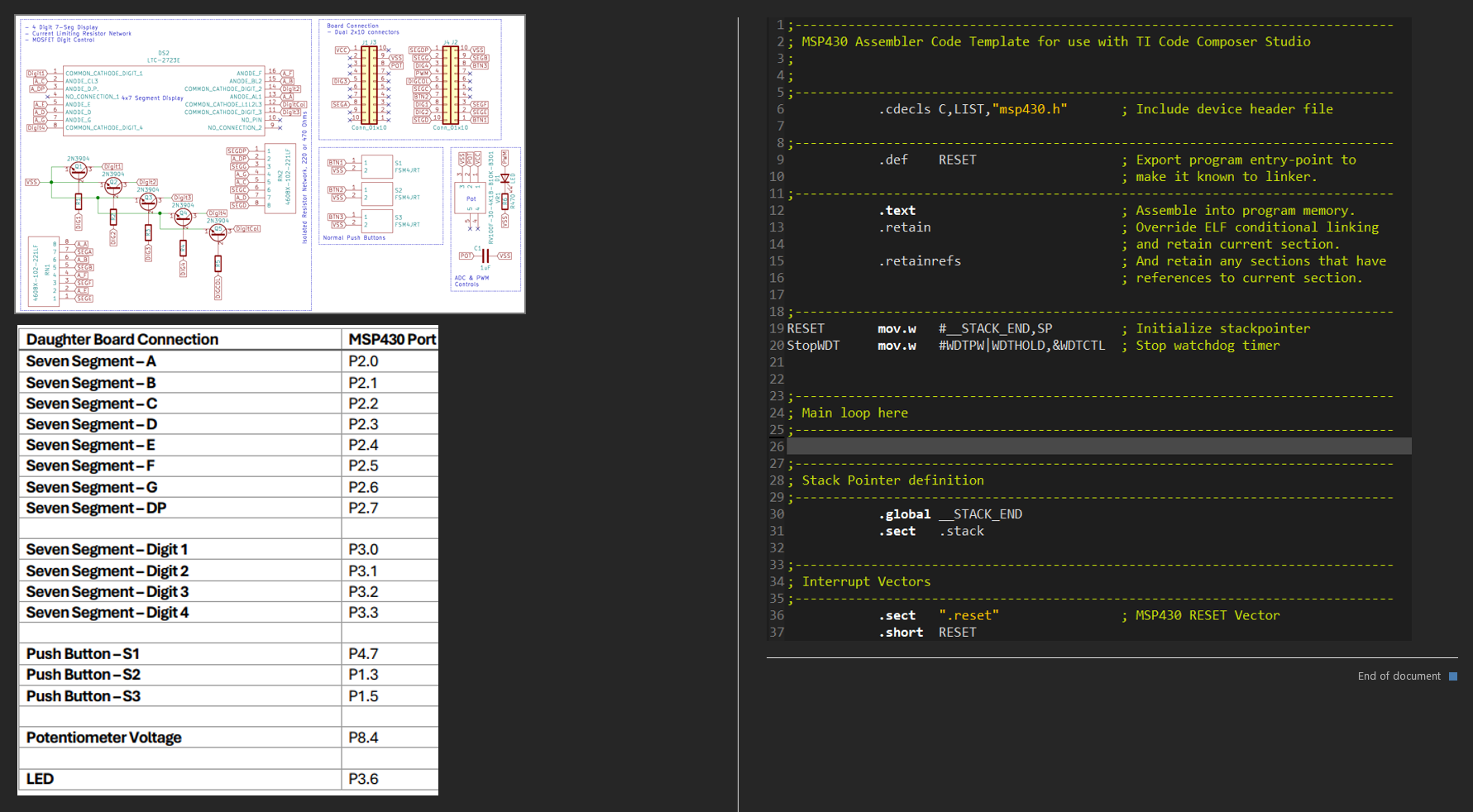1473x812 pixels.
Task: Click the StopWDT label on line 20
Action: [813, 346]
